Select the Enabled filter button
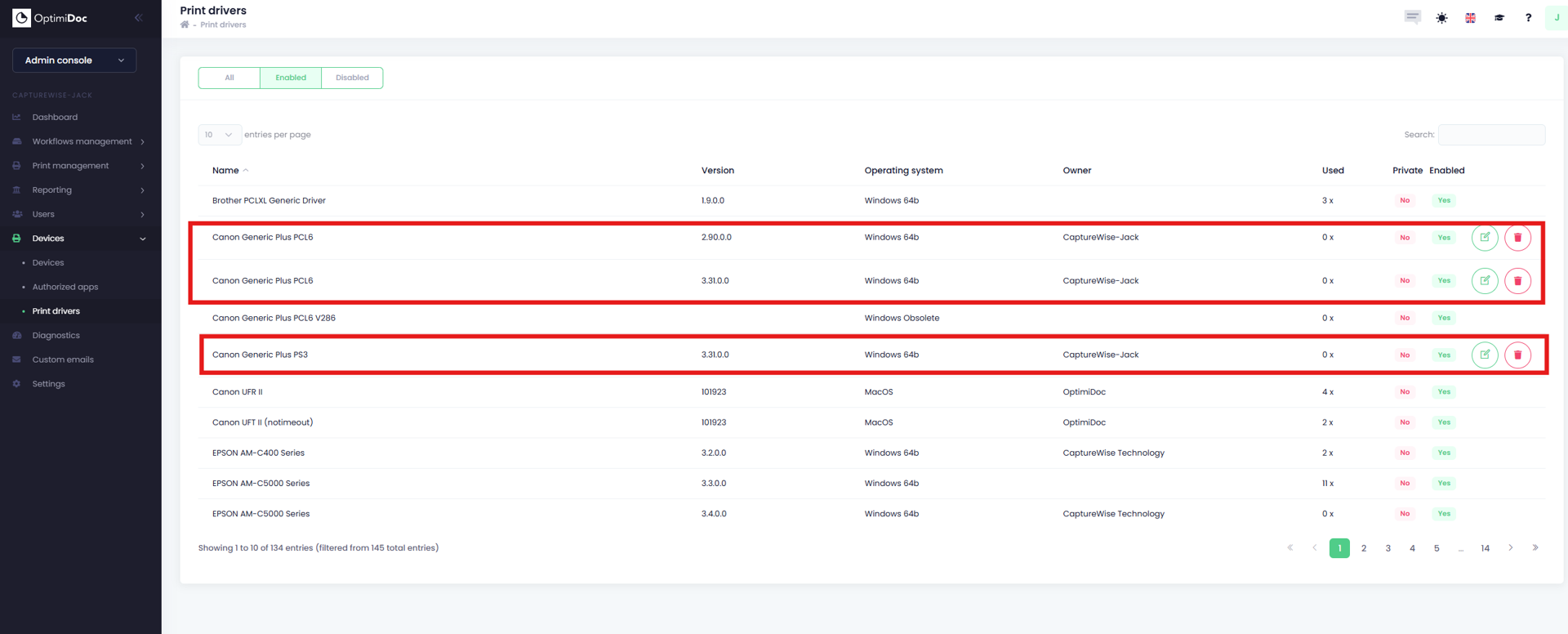 pyautogui.click(x=291, y=78)
